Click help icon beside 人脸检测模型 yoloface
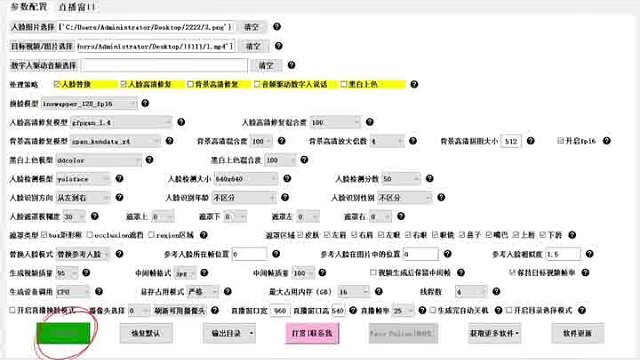This screenshot has width=640, height=360. [x=119, y=178]
